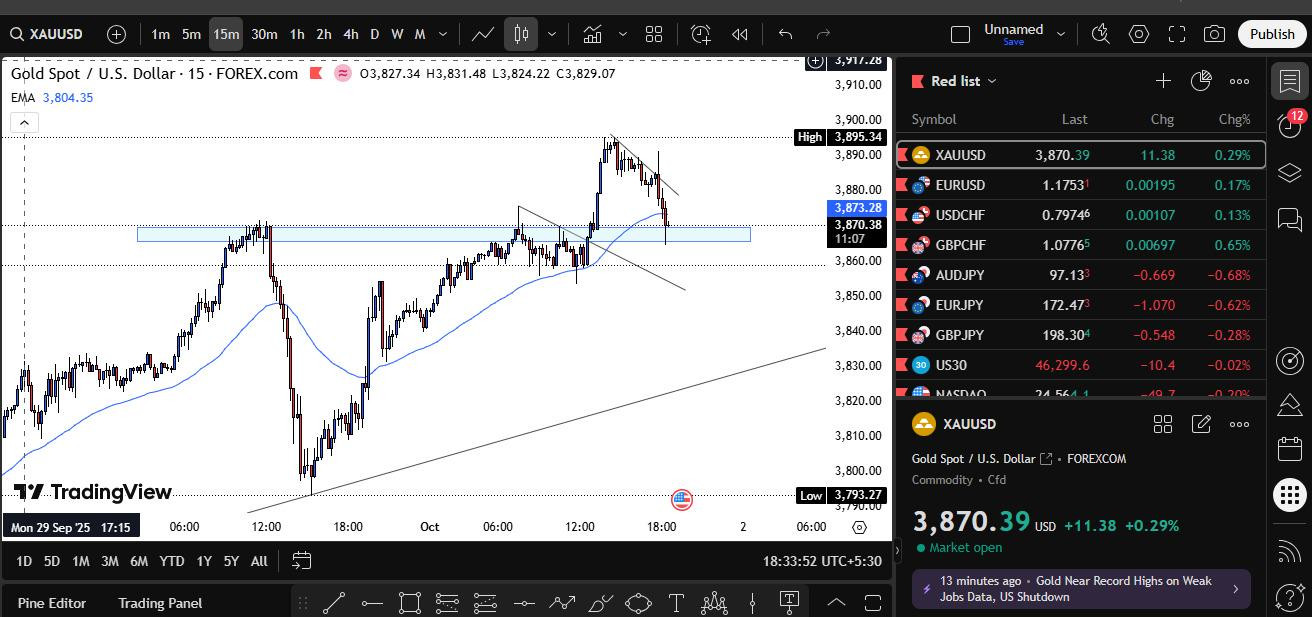Undo the last chart action

click(786, 34)
